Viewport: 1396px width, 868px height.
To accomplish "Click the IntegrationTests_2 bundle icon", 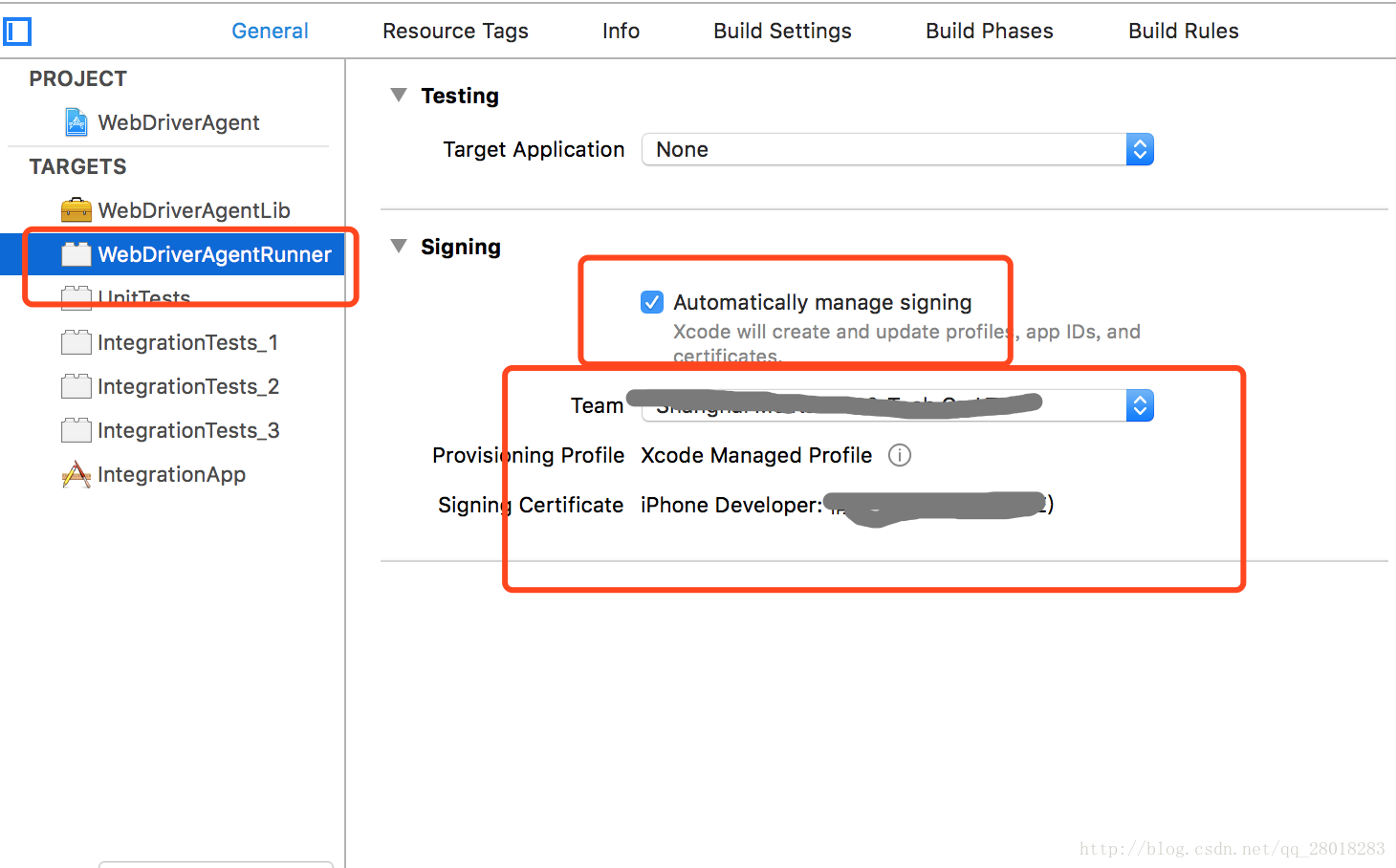I will (x=76, y=386).
